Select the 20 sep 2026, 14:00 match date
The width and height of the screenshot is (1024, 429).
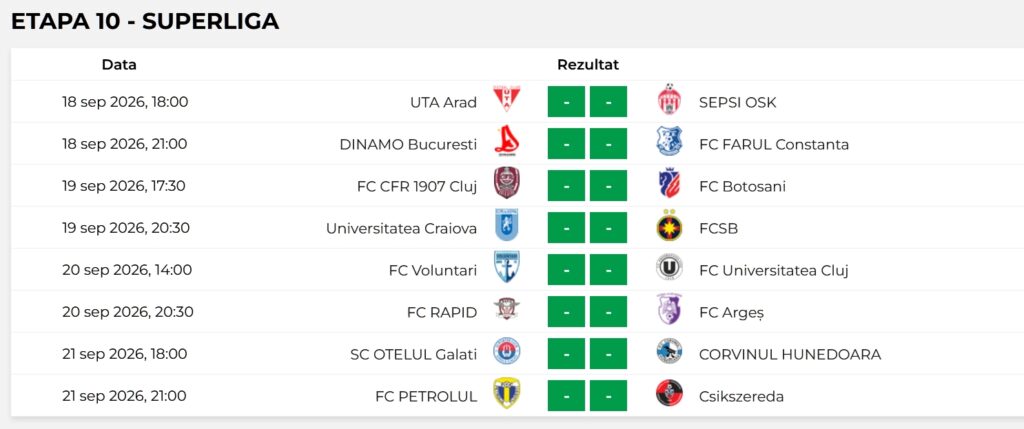coord(127,270)
